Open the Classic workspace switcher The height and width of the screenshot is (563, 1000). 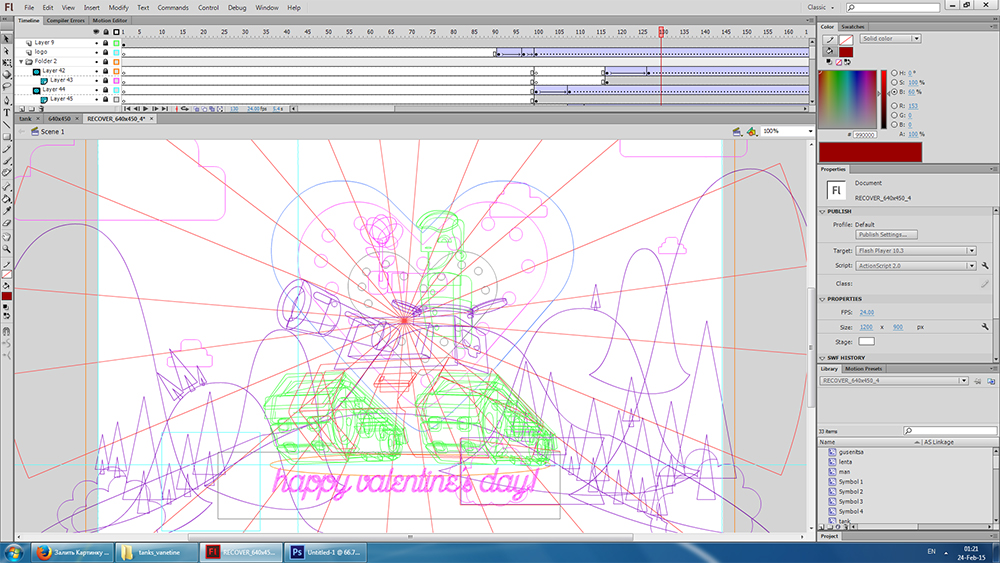821,8
